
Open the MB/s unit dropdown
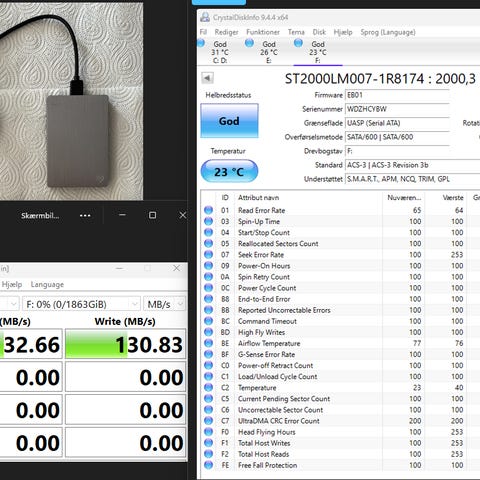[x=164, y=304]
